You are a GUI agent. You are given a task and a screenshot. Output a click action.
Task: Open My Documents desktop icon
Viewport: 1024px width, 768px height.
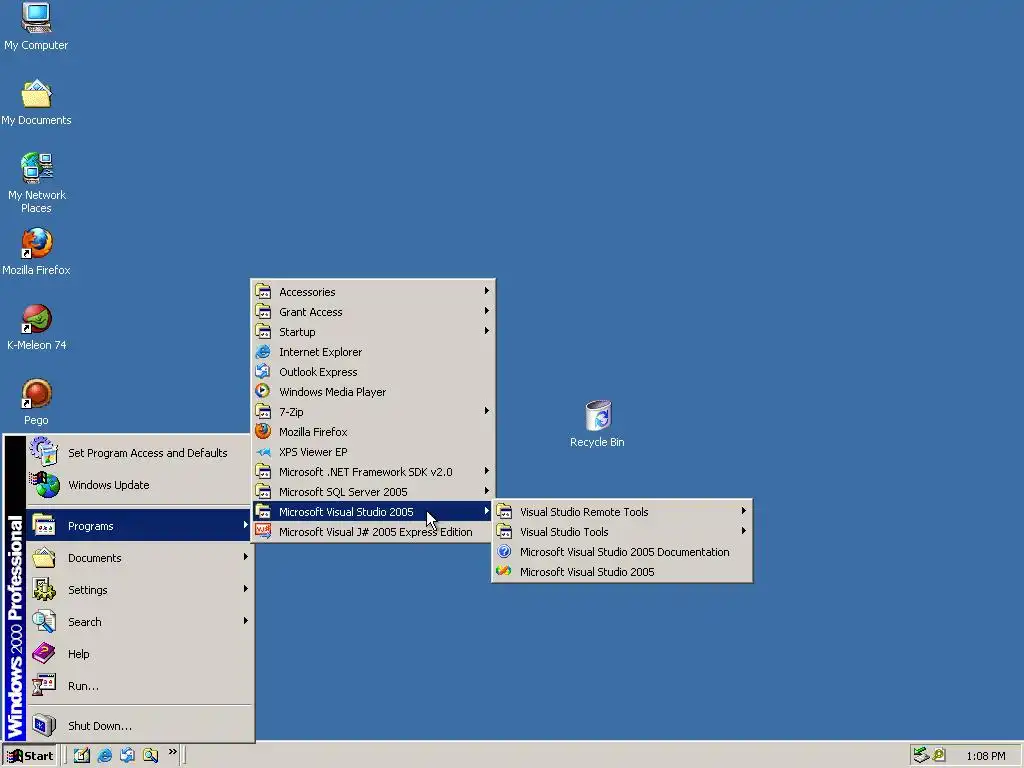36,102
